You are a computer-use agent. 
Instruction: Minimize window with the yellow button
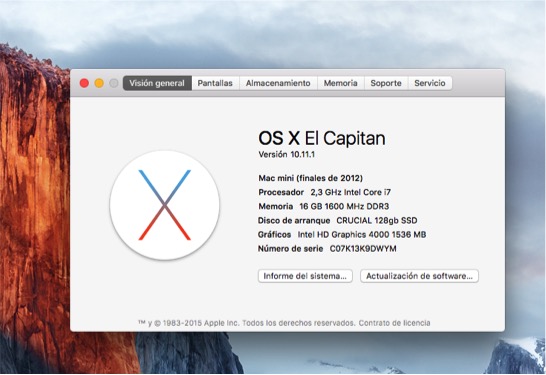[99, 83]
